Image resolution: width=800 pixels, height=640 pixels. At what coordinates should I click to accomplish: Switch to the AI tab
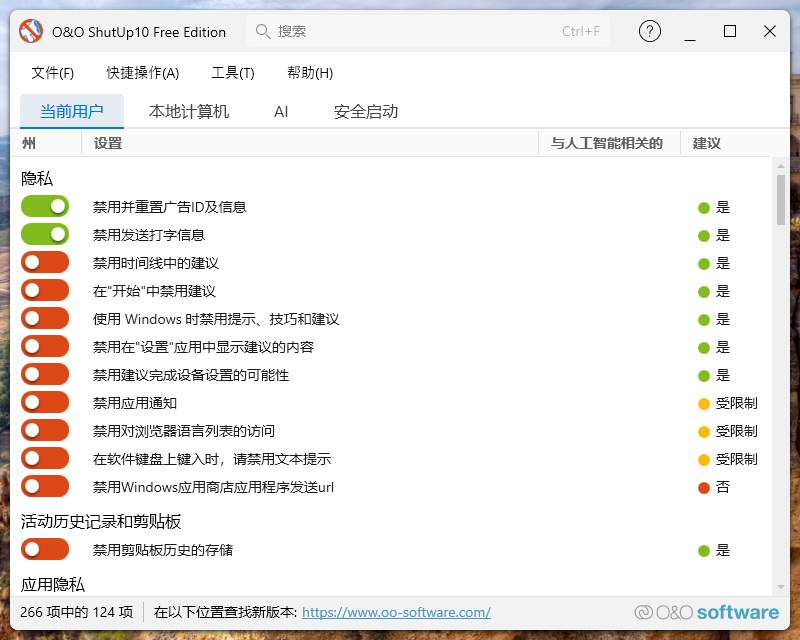click(281, 111)
